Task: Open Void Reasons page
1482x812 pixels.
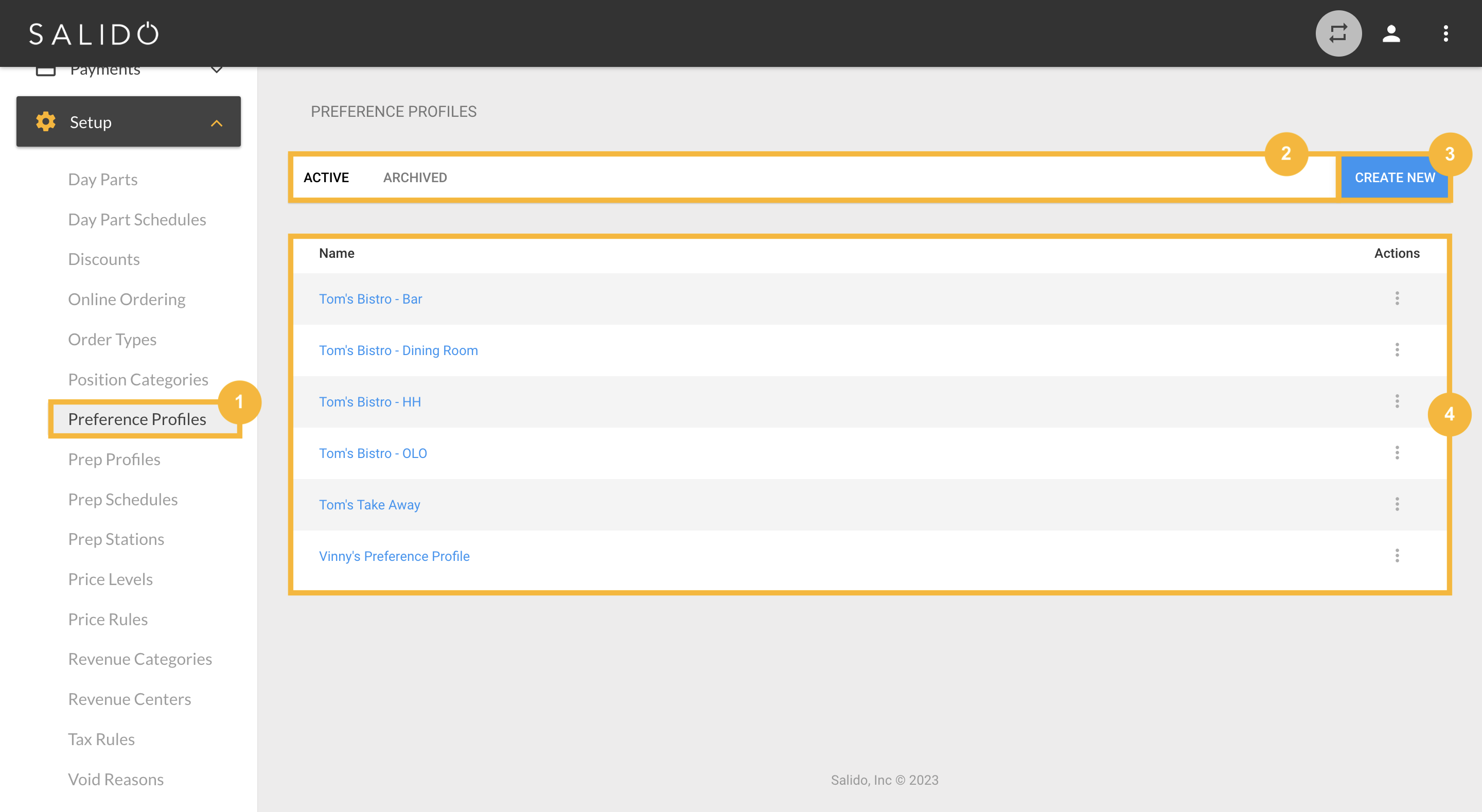Action: click(116, 779)
